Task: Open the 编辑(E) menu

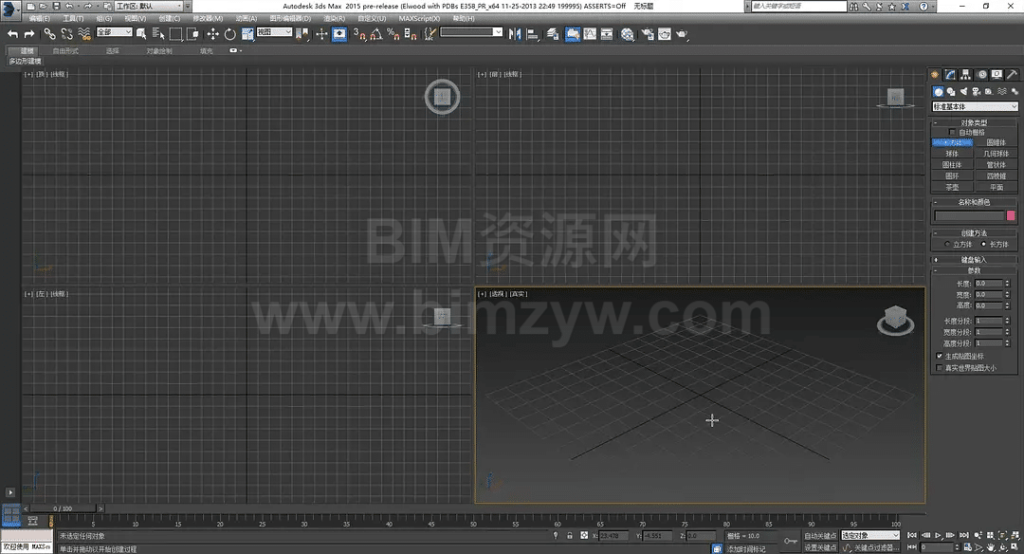Action: 39,18
